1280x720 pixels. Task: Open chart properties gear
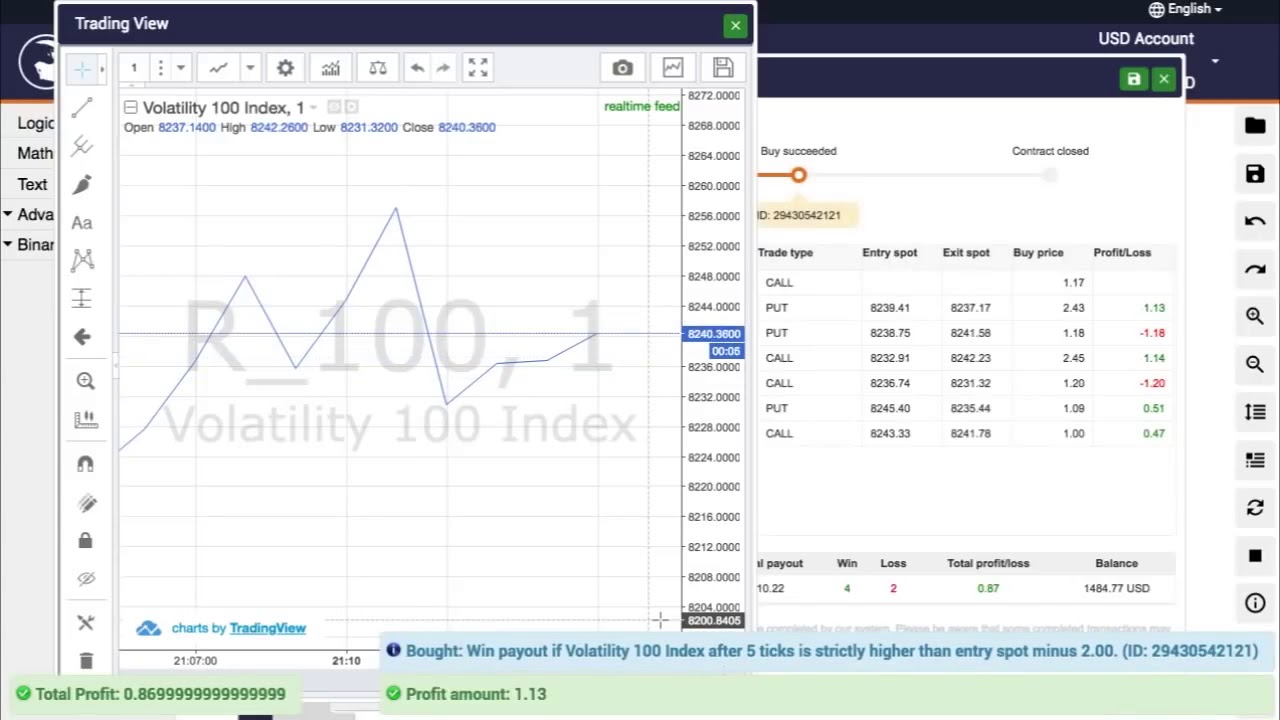[x=285, y=68]
